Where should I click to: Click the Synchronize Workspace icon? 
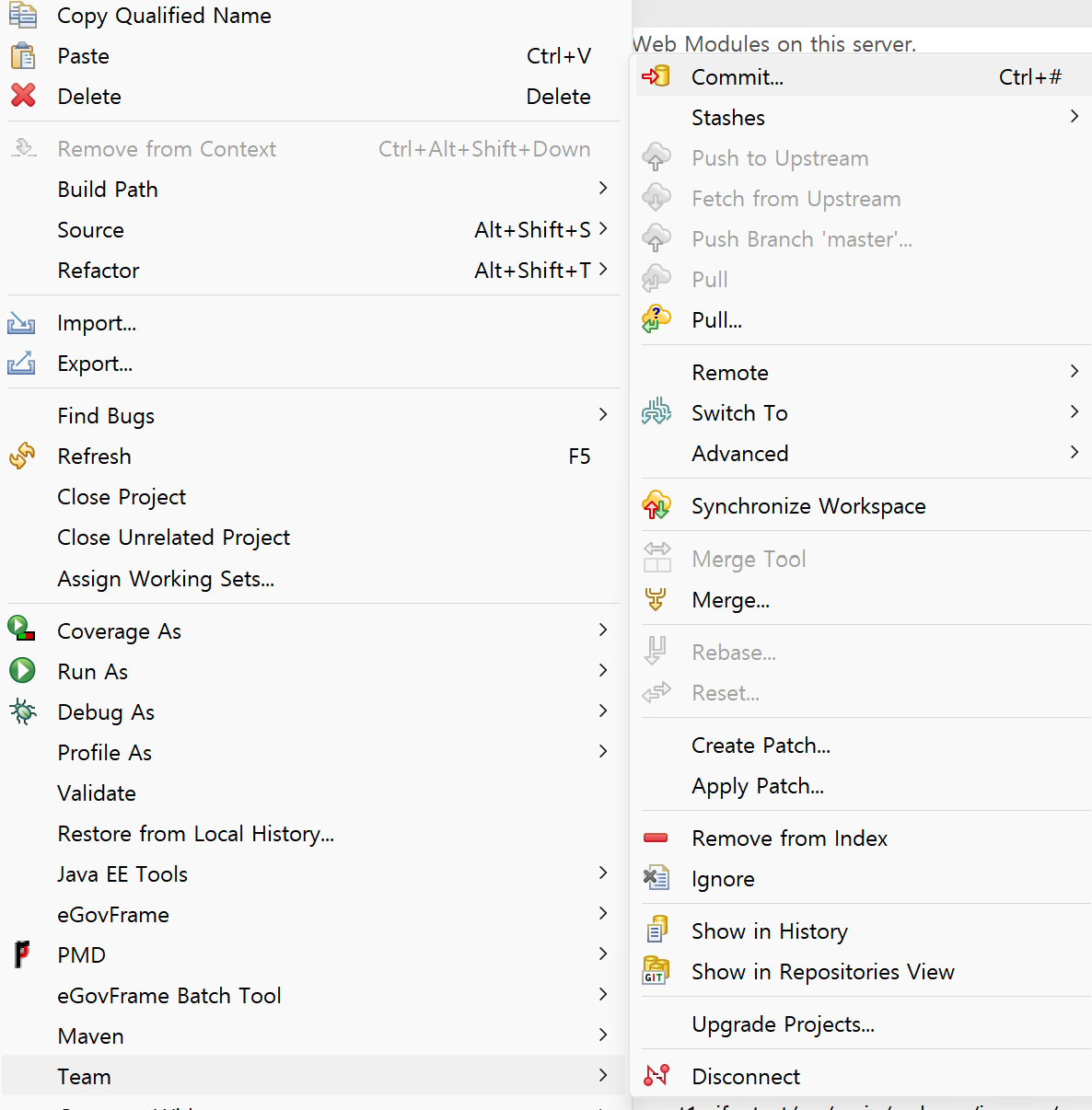click(656, 505)
